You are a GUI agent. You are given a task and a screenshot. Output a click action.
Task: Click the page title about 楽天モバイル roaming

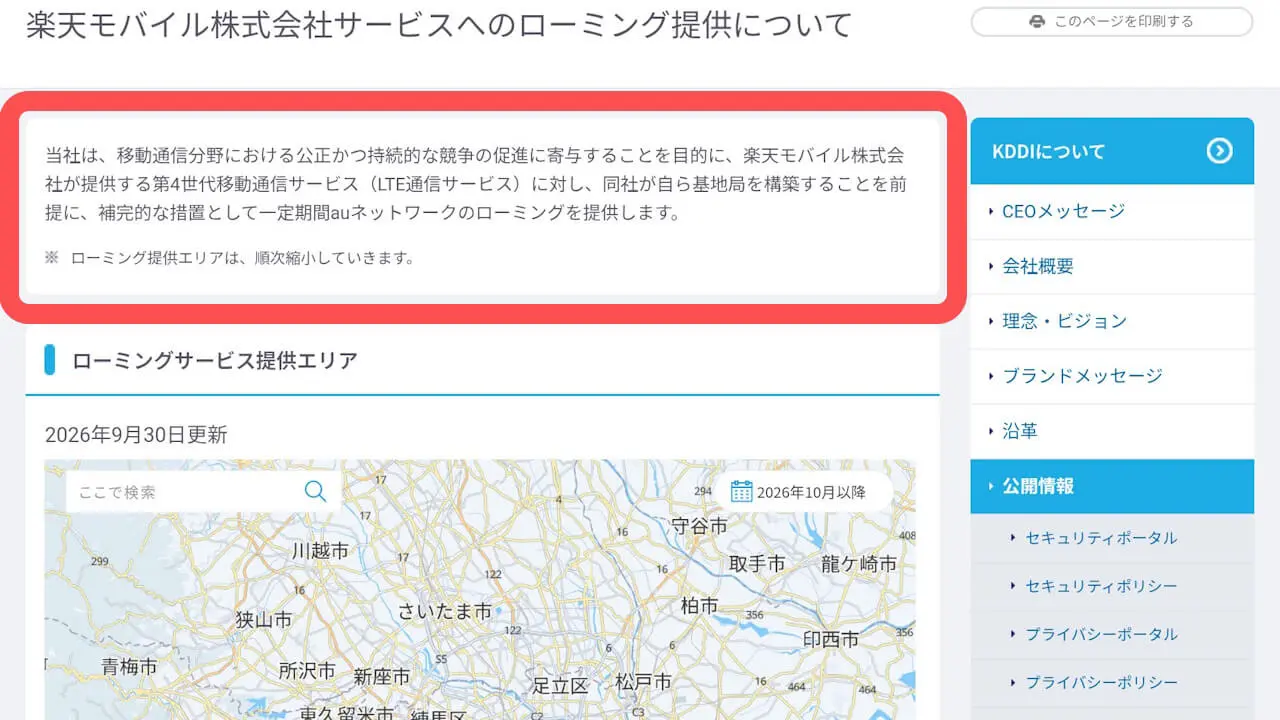coord(439,24)
